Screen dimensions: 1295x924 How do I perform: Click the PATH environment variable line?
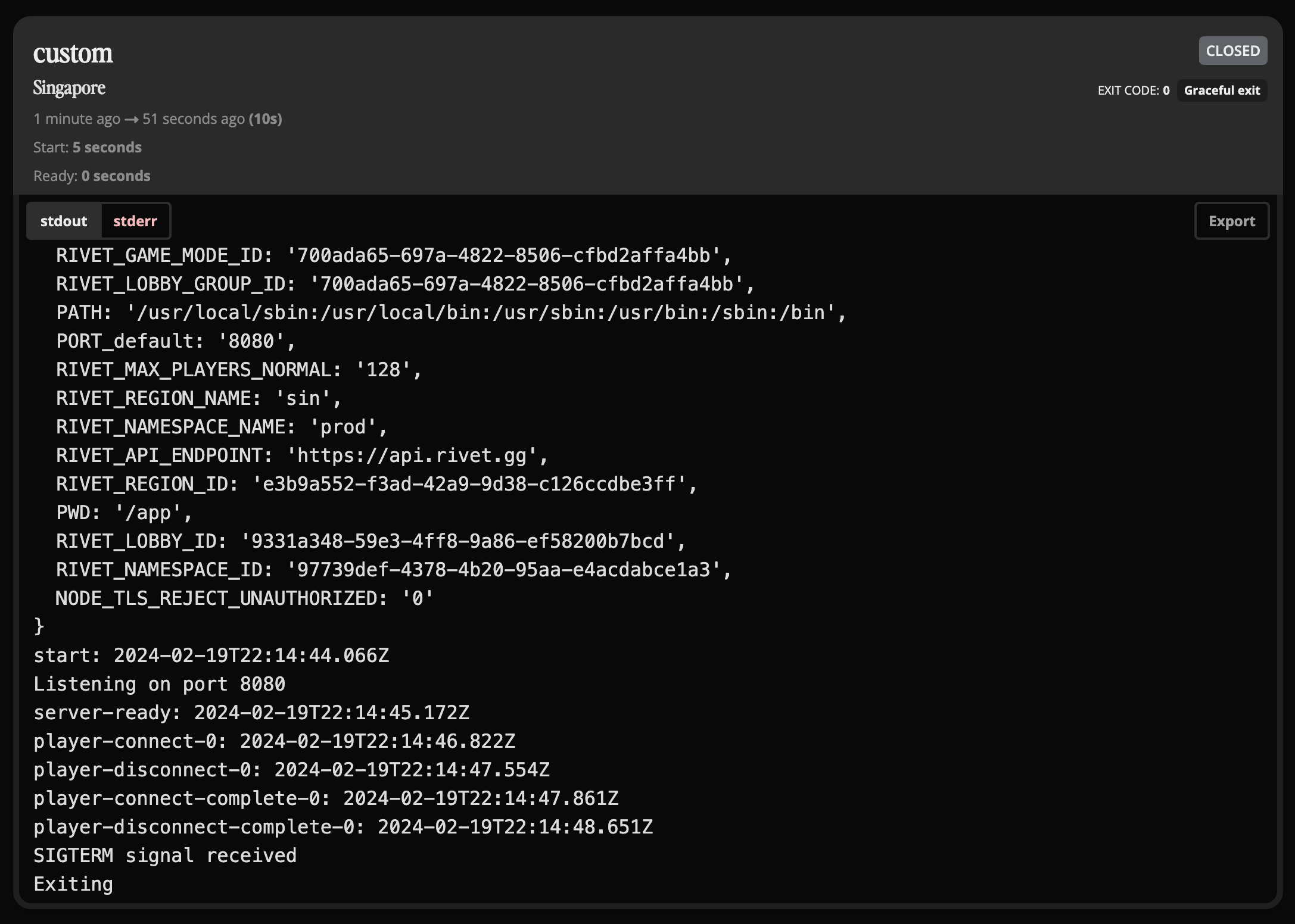[x=450, y=313]
